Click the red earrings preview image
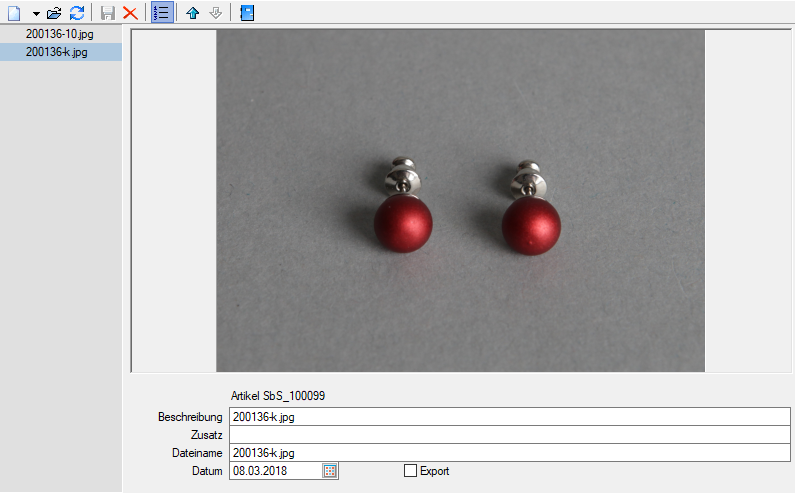The image size is (795, 493). pos(460,201)
